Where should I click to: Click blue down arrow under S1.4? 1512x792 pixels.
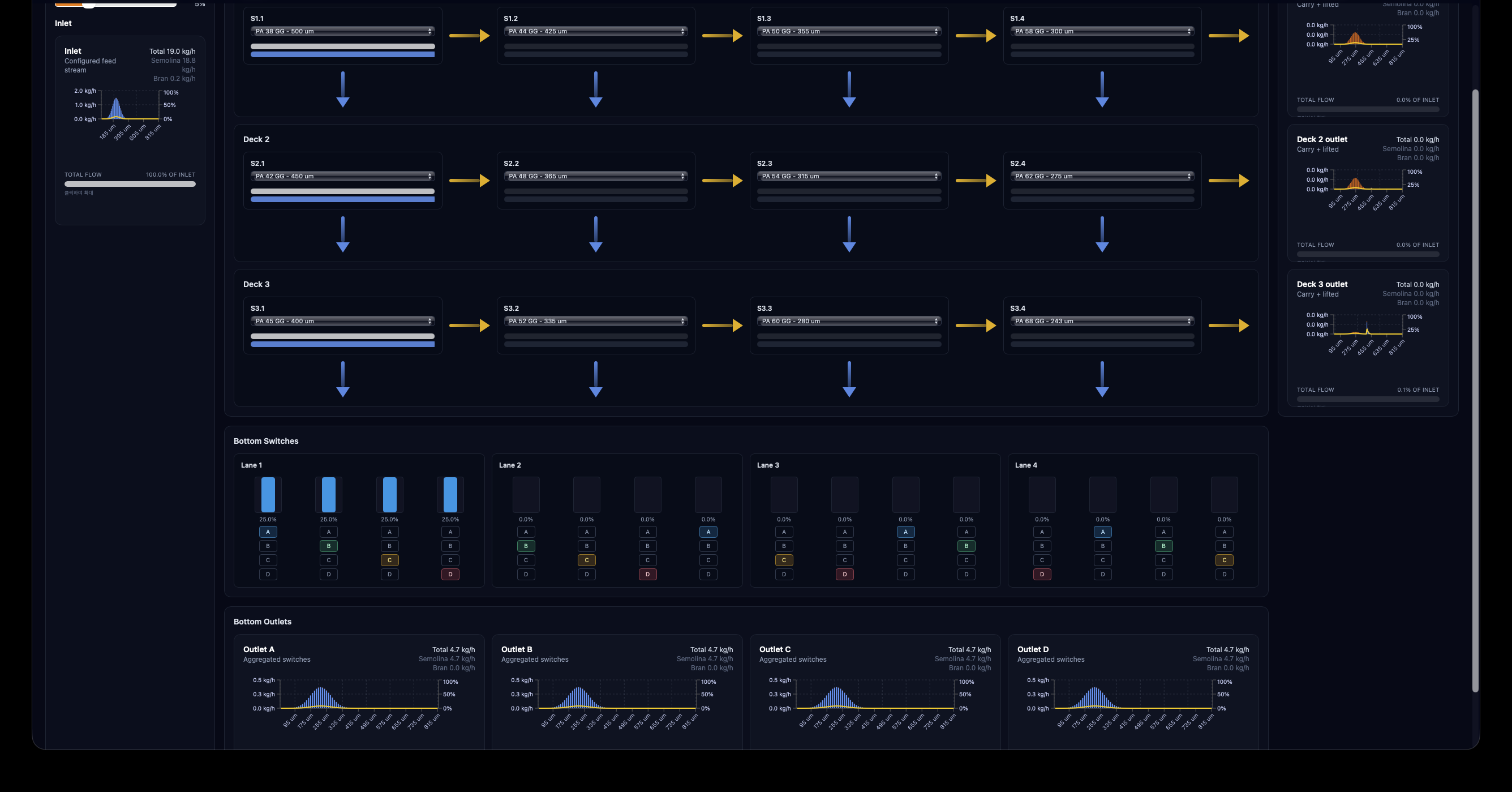click(1102, 89)
